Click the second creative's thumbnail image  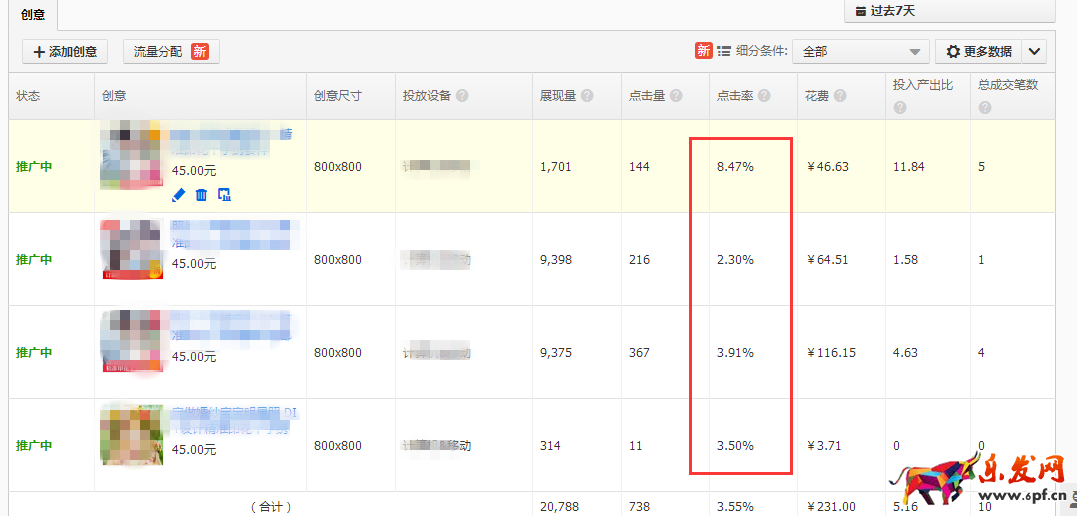[131, 249]
